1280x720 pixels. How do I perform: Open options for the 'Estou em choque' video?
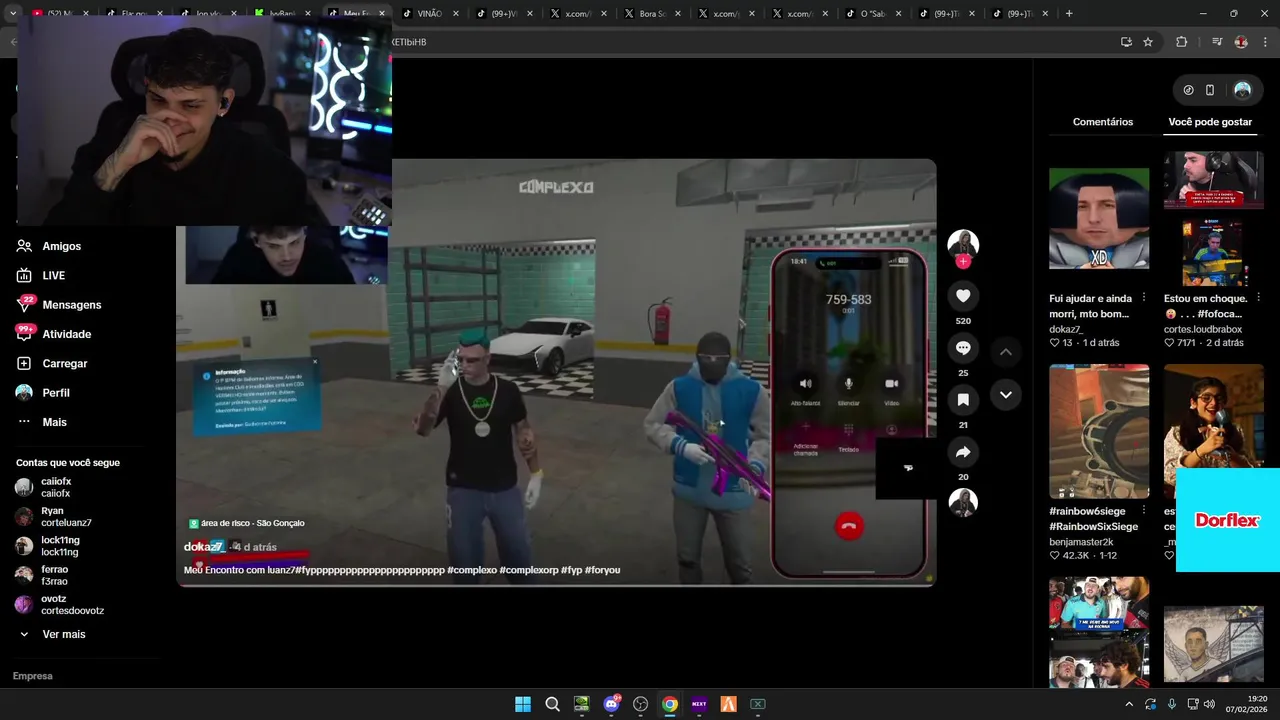click(x=1259, y=298)
